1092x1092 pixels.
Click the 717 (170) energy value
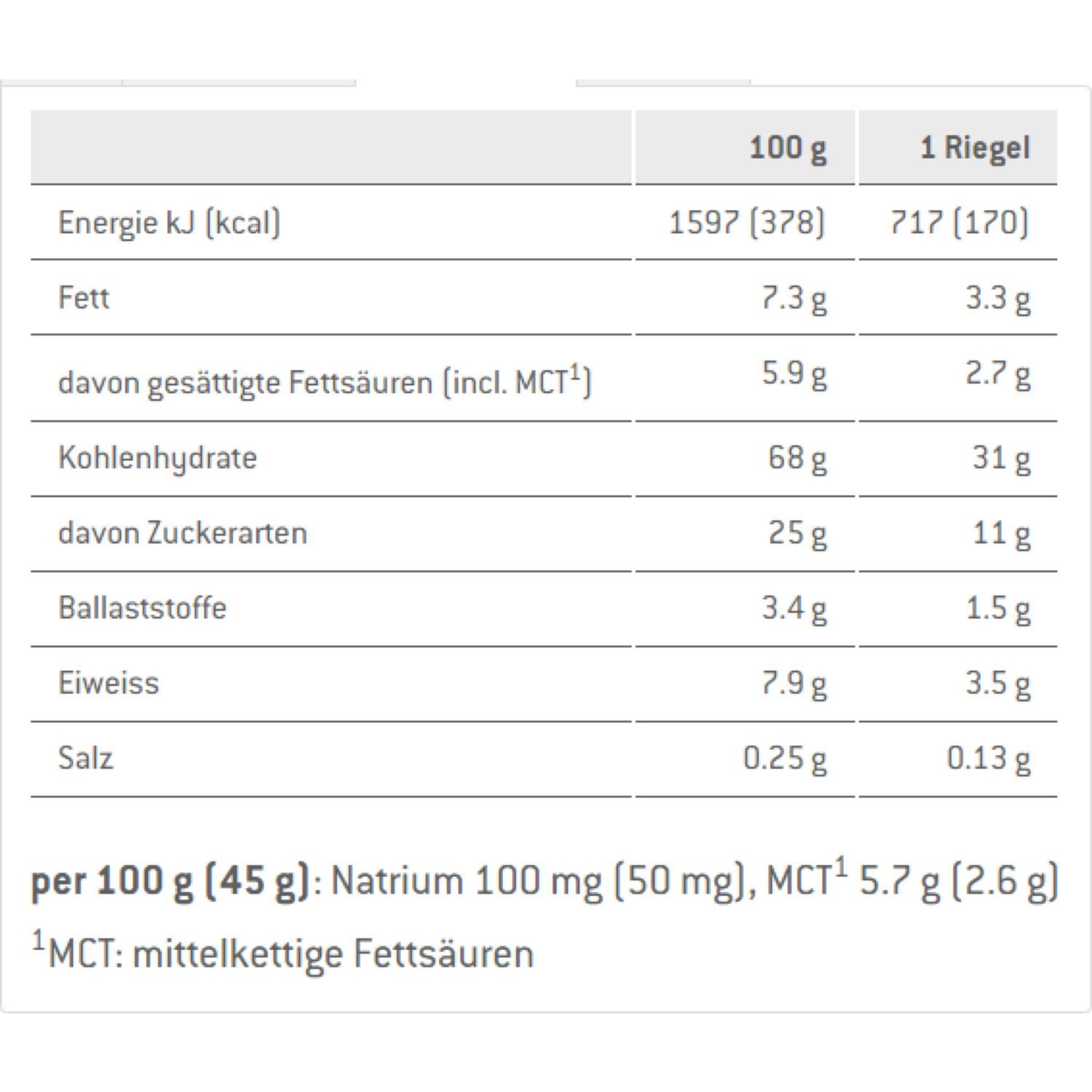pos(959,223)
